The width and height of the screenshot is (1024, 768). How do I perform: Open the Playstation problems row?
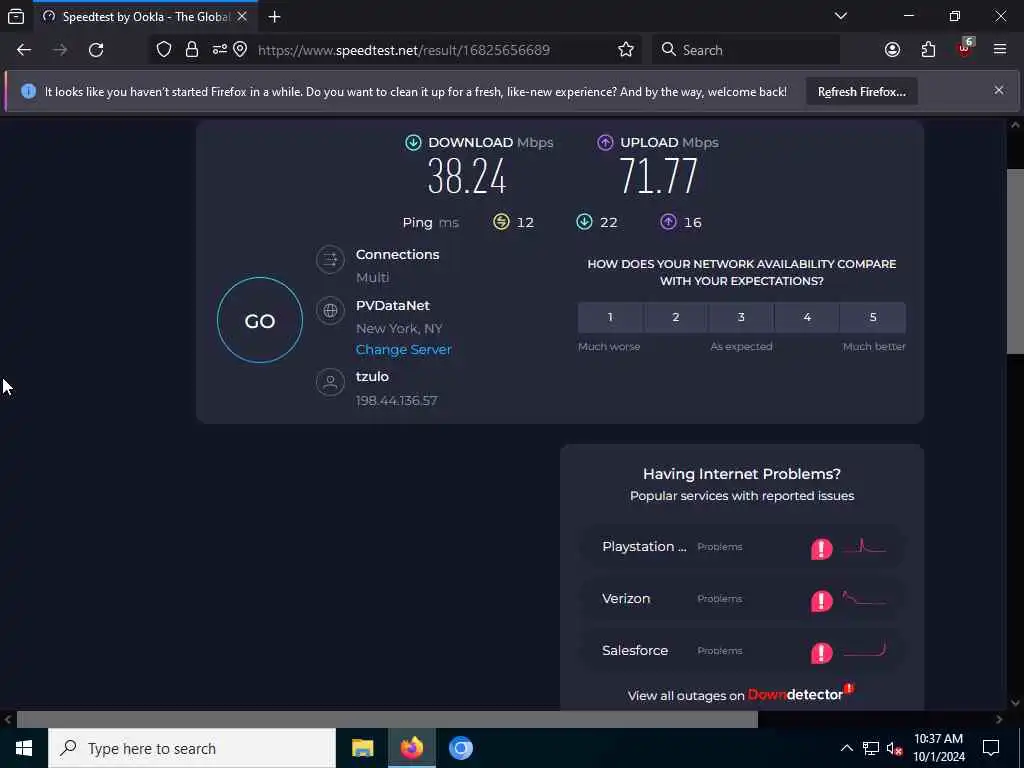tap(742, 547)
